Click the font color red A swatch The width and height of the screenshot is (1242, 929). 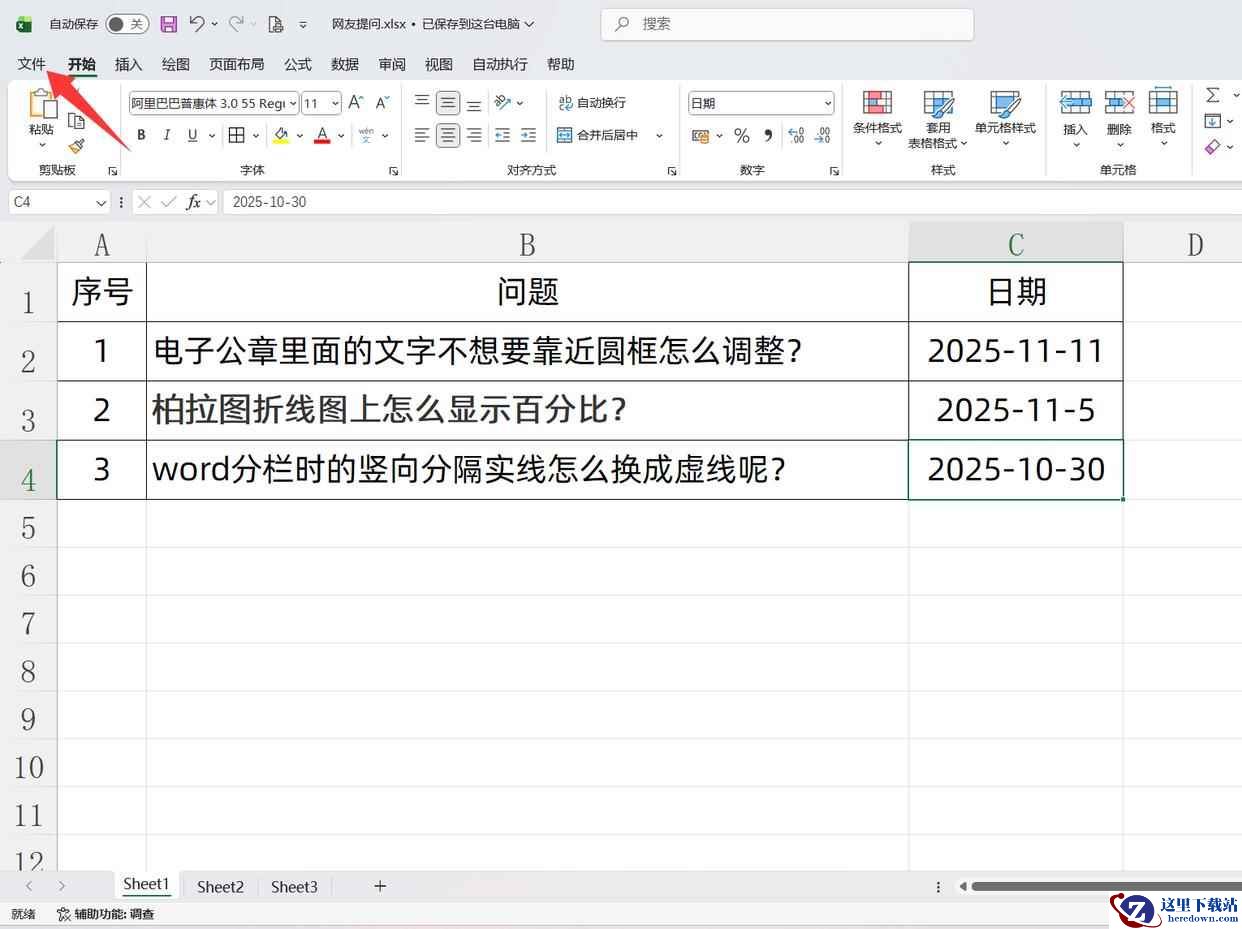tap(322, 135)
